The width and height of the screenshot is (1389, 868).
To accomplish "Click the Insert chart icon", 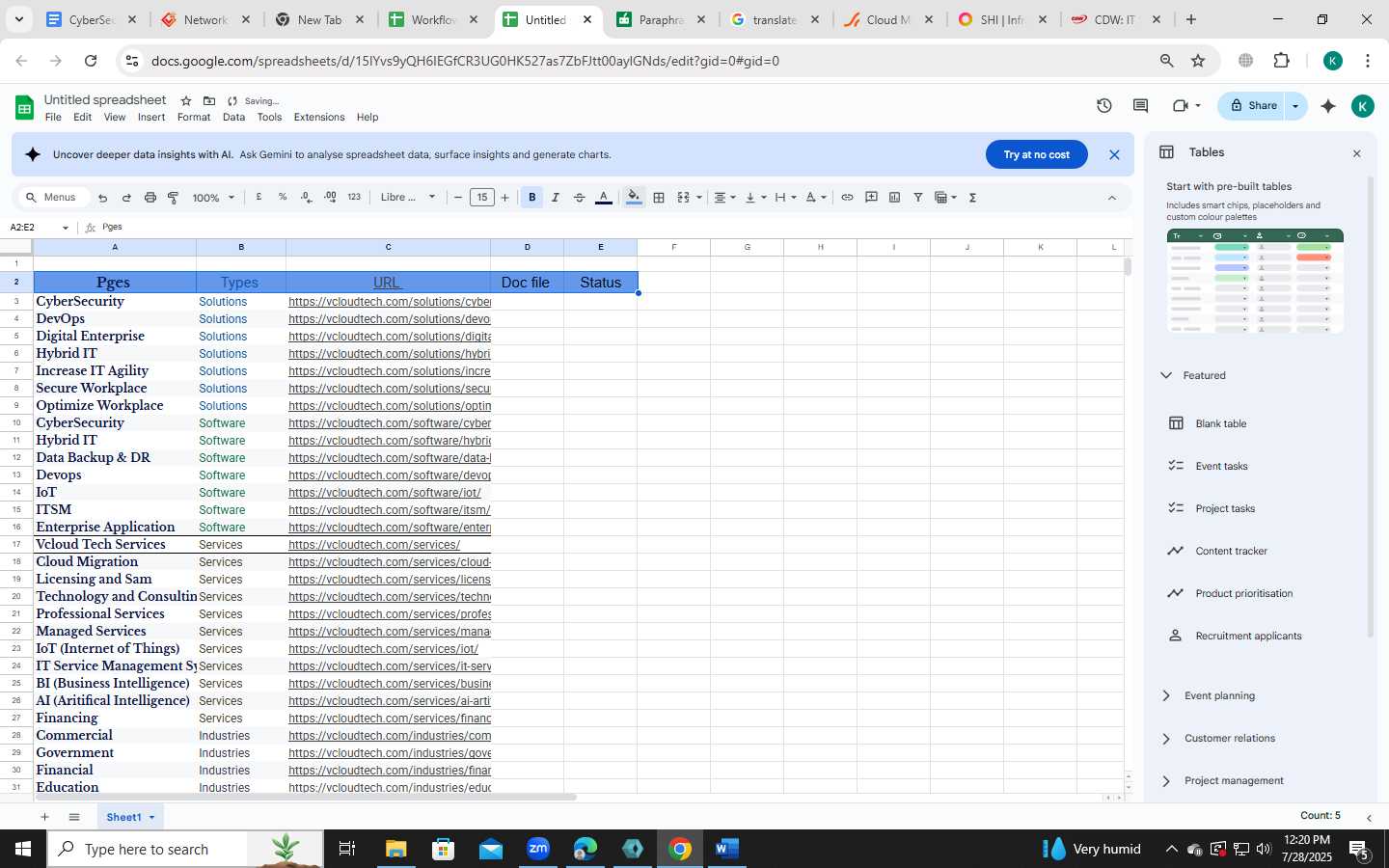I will [894, 197].
